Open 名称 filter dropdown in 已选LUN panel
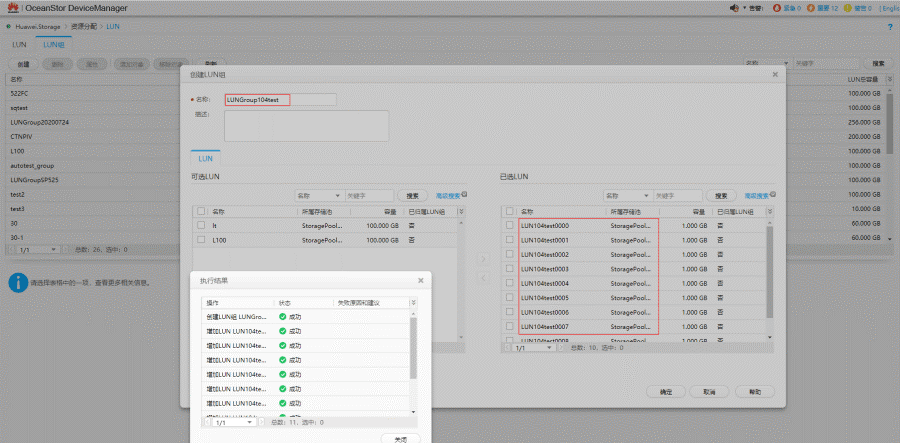Screen dimensions: 900x443 point(628,196)
